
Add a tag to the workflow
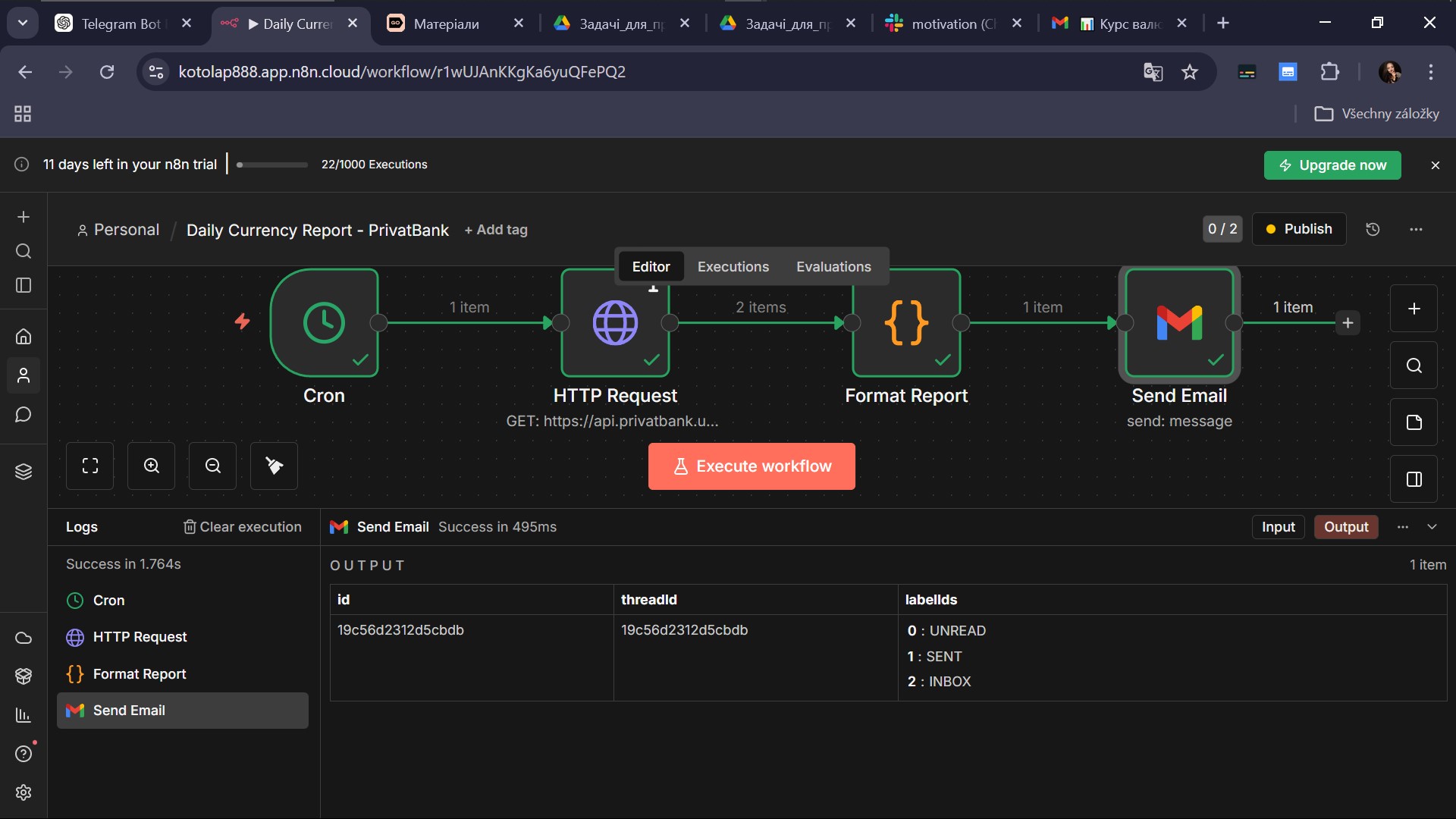[496, 230]
